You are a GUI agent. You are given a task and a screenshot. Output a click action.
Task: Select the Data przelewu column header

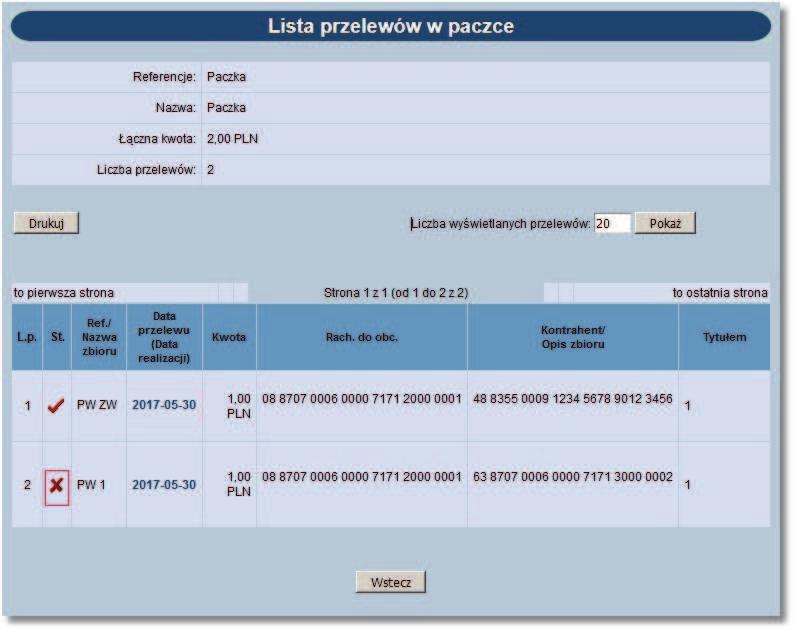[164, 337]
